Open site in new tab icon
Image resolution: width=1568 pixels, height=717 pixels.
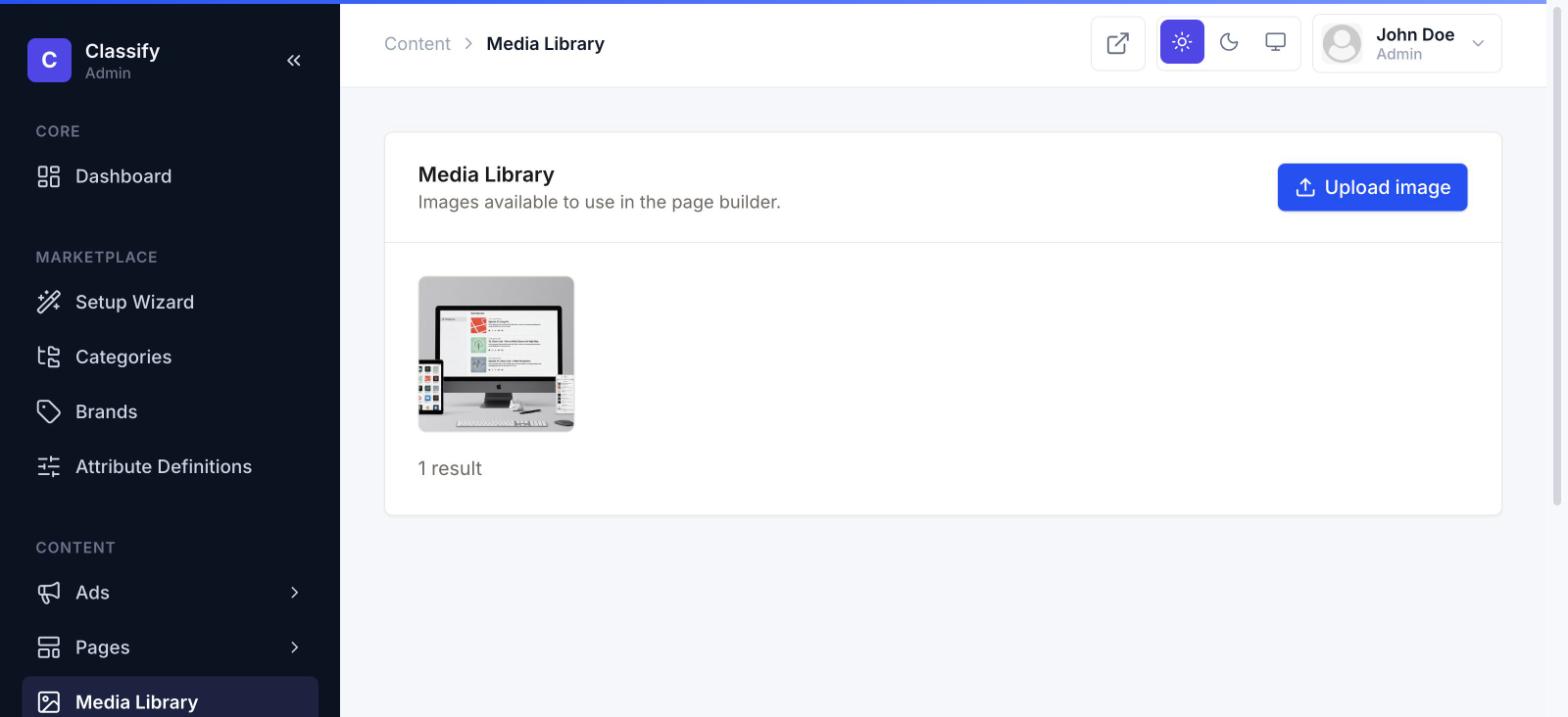[1118, 43]
